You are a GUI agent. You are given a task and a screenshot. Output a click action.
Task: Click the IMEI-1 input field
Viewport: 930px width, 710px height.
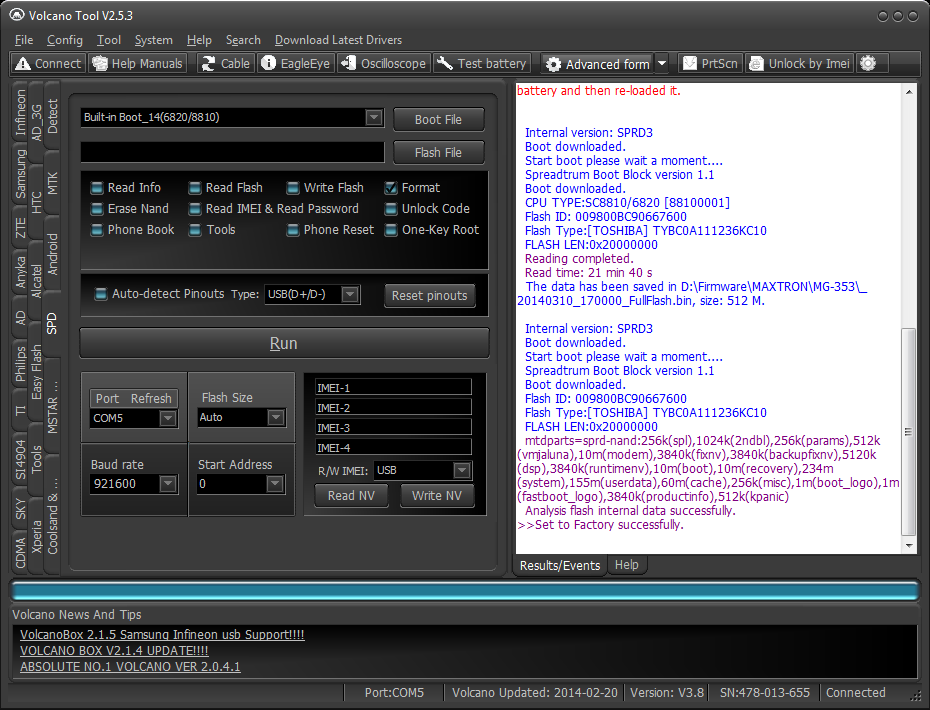tap(393, 387)
